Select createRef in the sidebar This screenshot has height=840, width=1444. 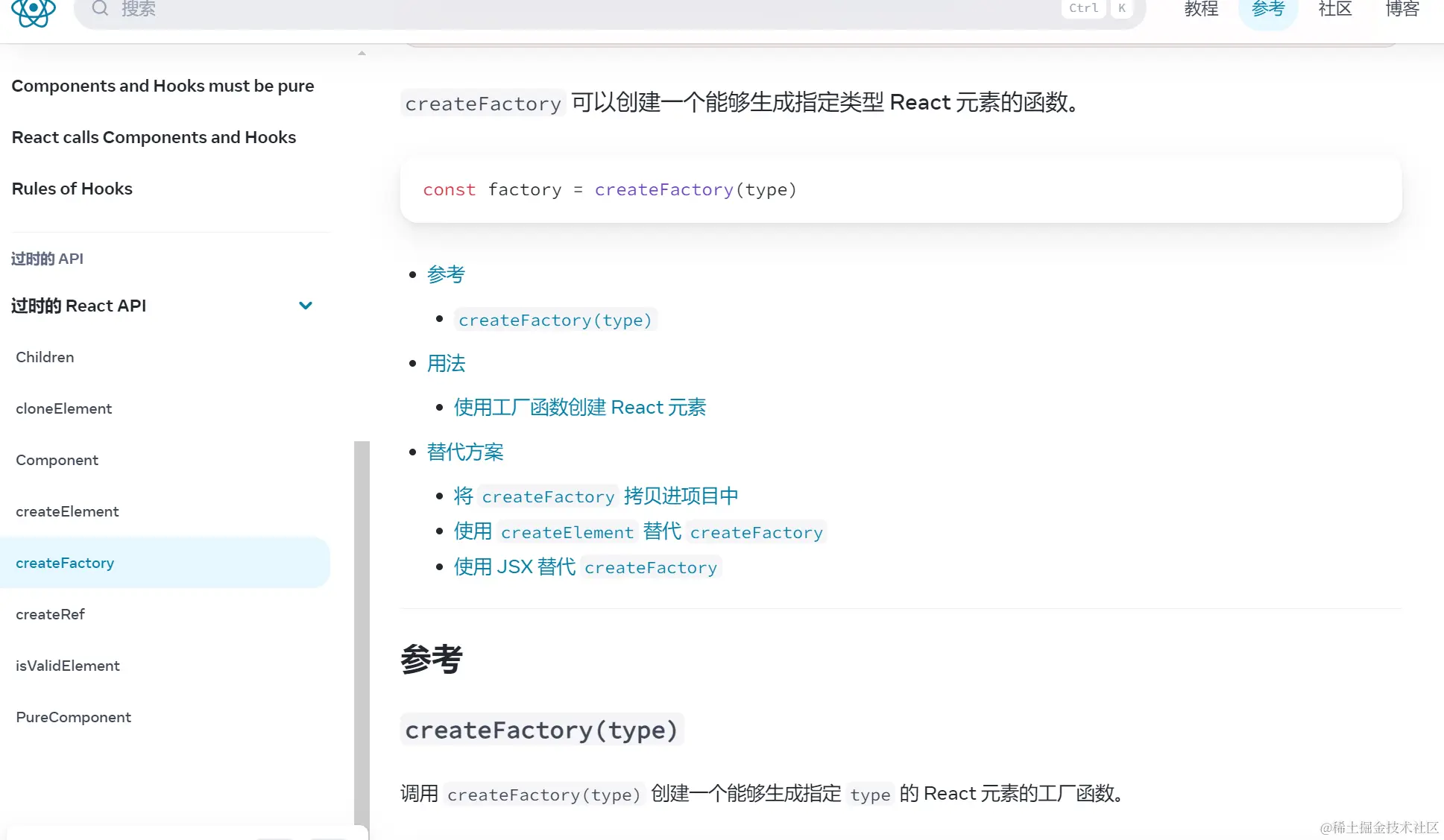(50, 614)
